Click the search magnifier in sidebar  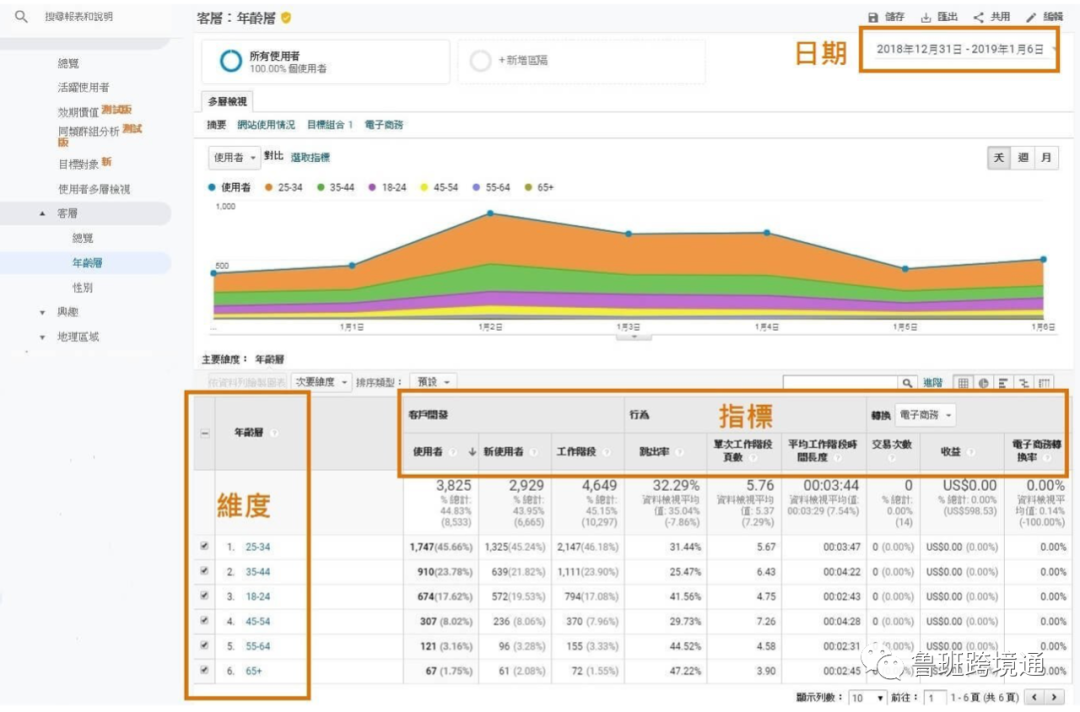[x=21, y=17]
